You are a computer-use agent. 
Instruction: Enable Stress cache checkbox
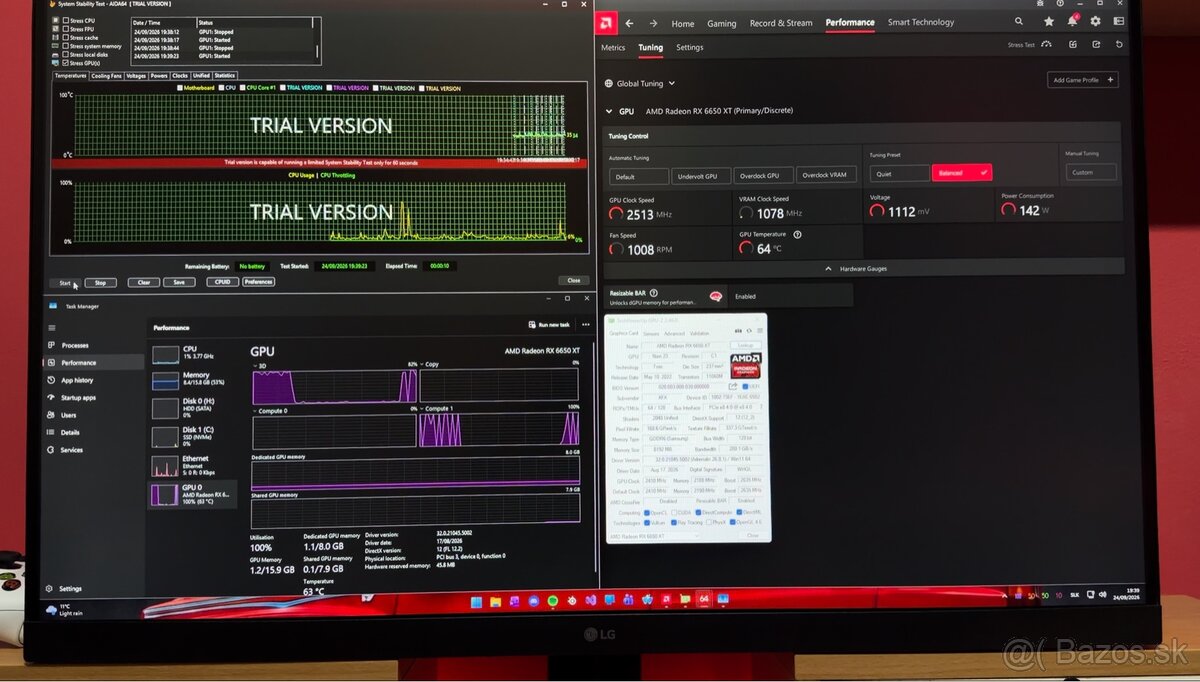67,37
